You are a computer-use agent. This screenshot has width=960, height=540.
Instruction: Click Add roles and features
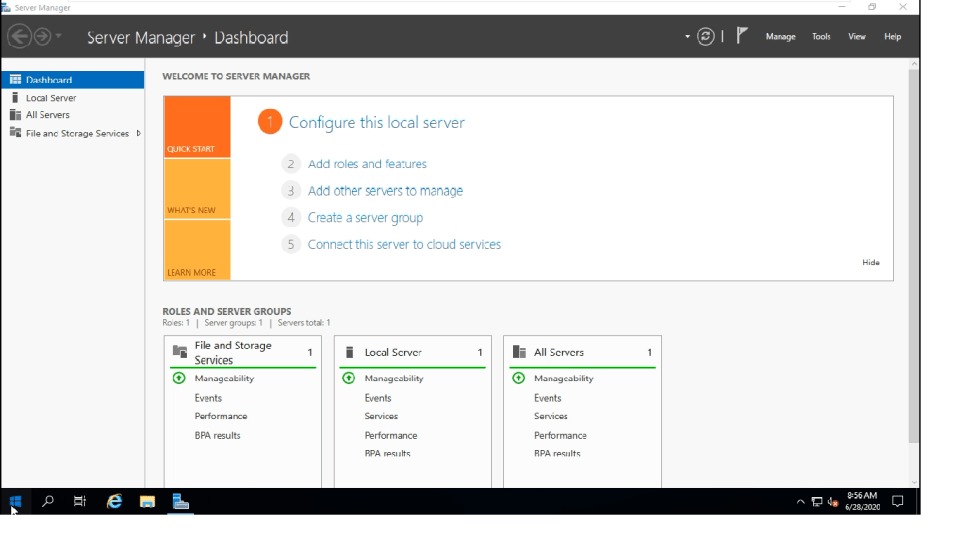[x=367, y=164]
